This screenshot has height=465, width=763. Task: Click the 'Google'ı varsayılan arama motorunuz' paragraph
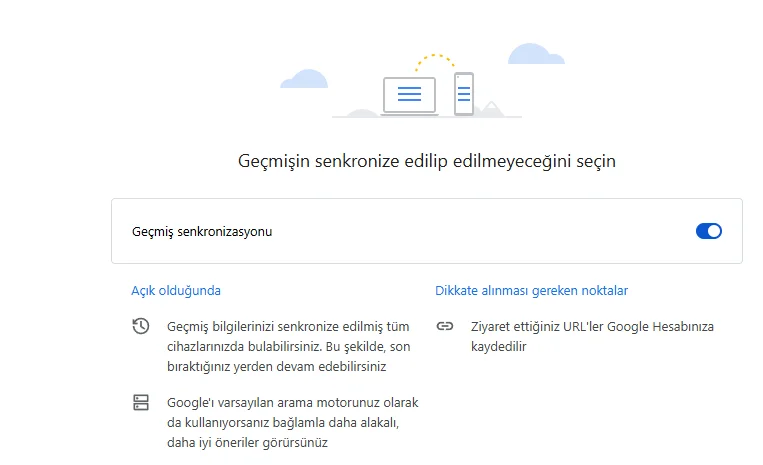[292, 423]
